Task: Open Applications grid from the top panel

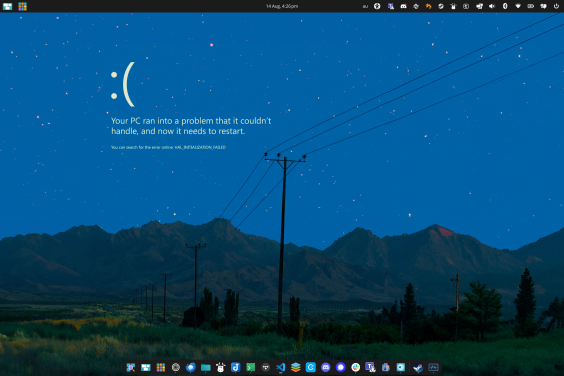Action: point(22,6)
